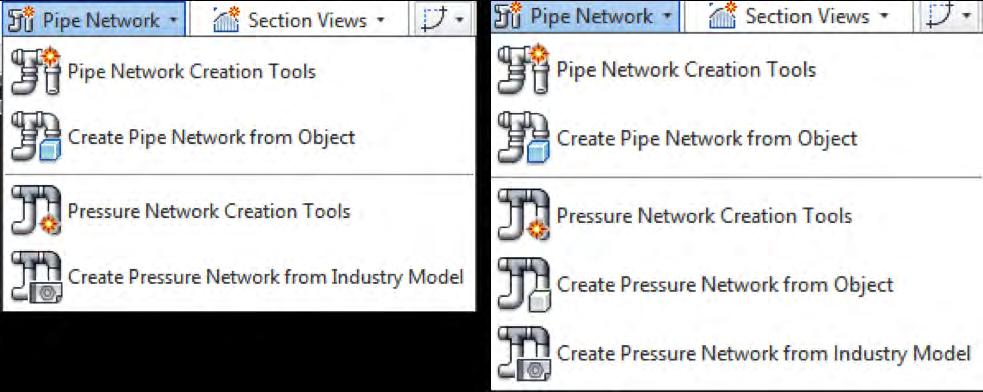Click Pressure Network Creation Tools icon in five-item menu

(524, 216)
